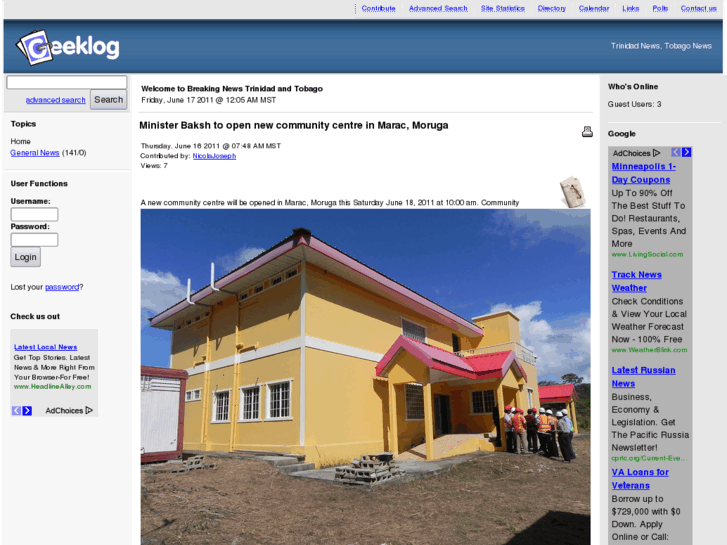Image resolution: width=727 pixels, height=545 pixels.
Task: Click left ad's previous arrow
Action: [x=16, y=410]
